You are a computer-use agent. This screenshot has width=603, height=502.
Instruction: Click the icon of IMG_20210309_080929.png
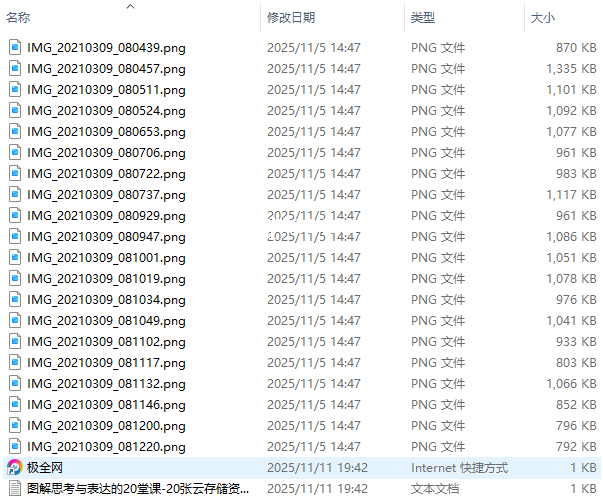click(x=15, y=215)
